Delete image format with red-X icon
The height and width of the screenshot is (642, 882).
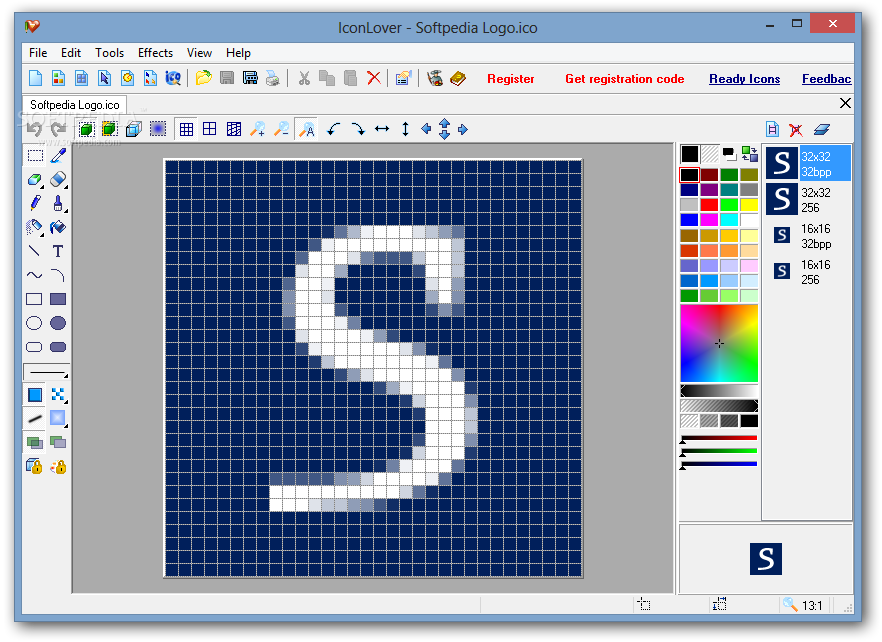(795, 130)
